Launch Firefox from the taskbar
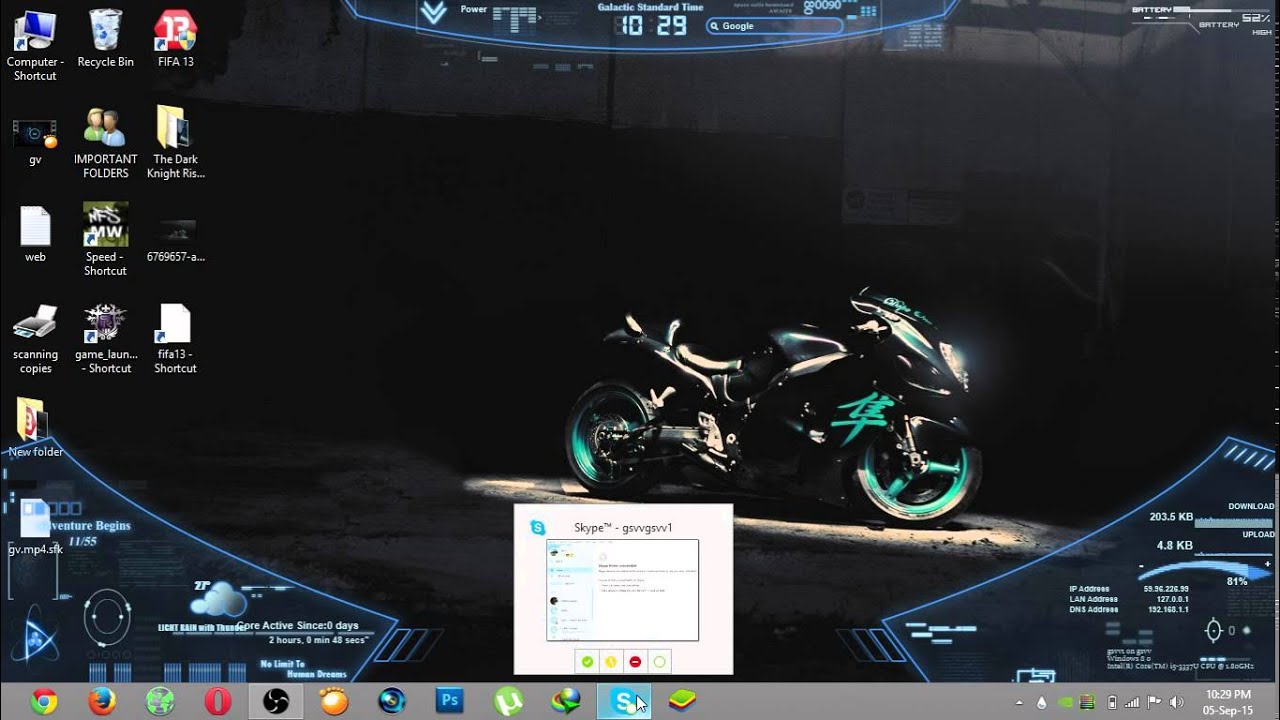Viewport: 1280px width, 720px height. point(101,702)
